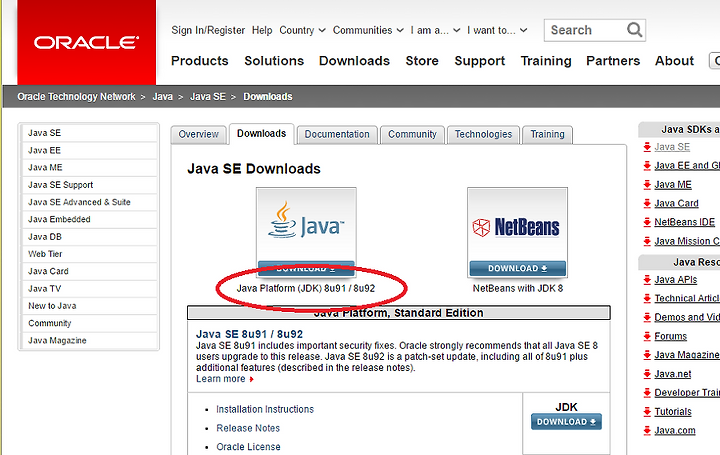
Task: Click red arrow icon beside Java APIs
Action: [x=647, y=280]
